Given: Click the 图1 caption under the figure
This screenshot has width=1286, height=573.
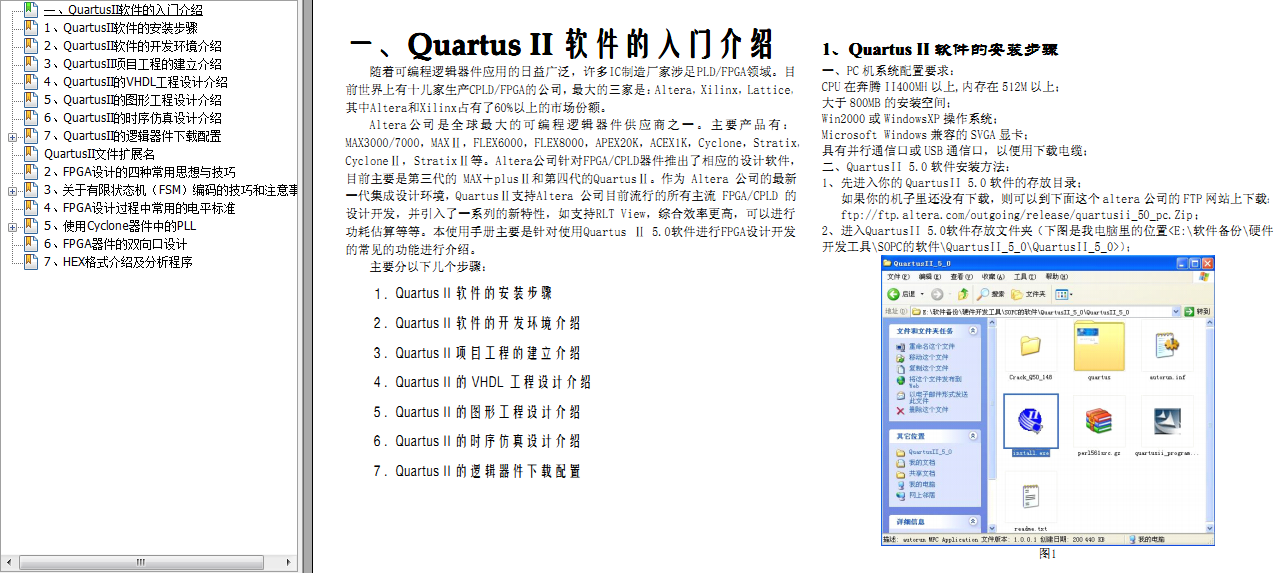Looking at the screenshot, I should click(1047, 553).
